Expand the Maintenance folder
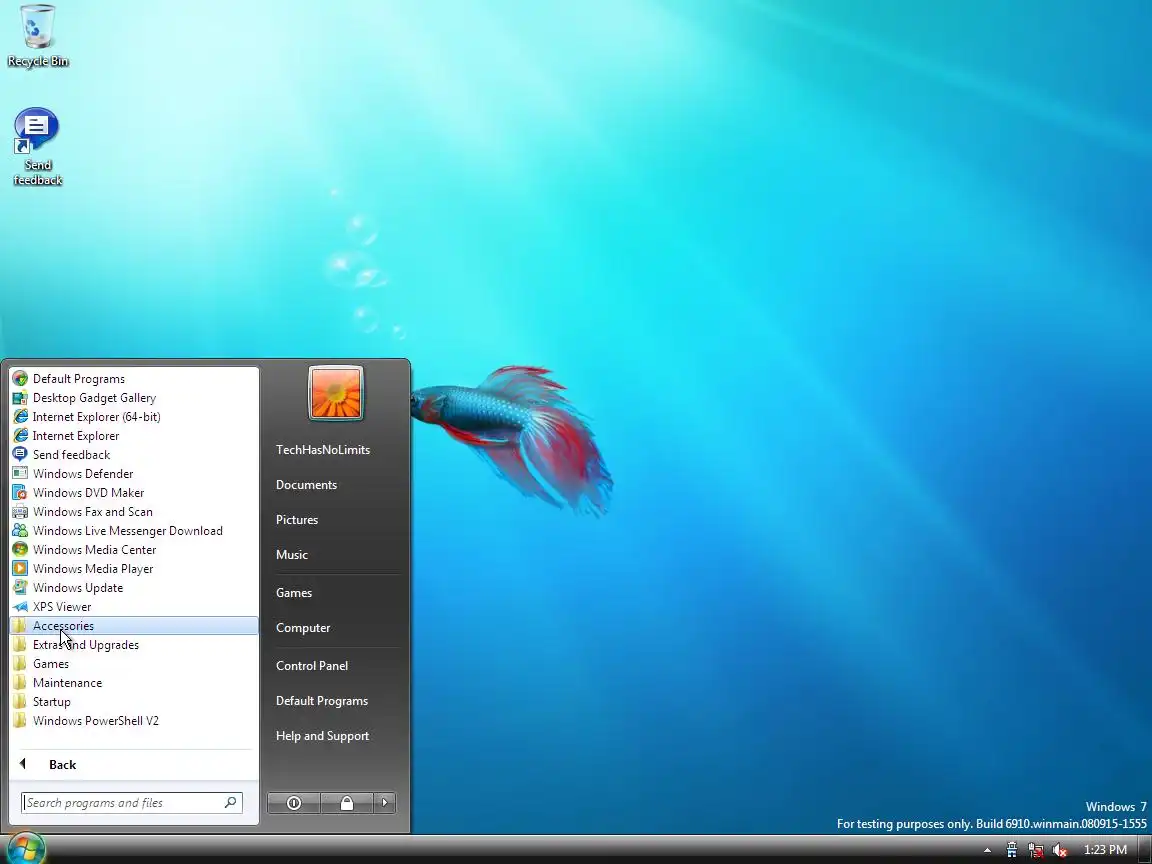This screenshot has width=1152, height=864. pos(134,683)
